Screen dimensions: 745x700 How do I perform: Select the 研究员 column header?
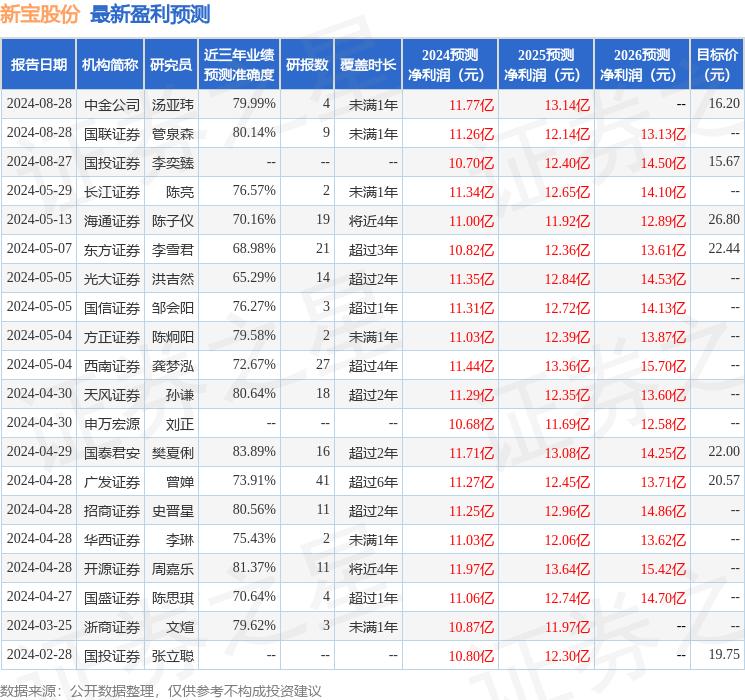tap(171, 64)
